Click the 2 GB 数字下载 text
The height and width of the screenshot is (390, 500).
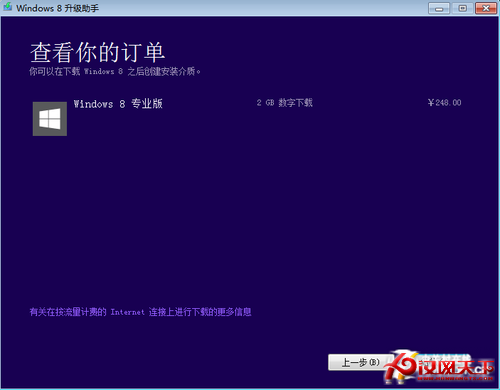(x=285, y=103)
